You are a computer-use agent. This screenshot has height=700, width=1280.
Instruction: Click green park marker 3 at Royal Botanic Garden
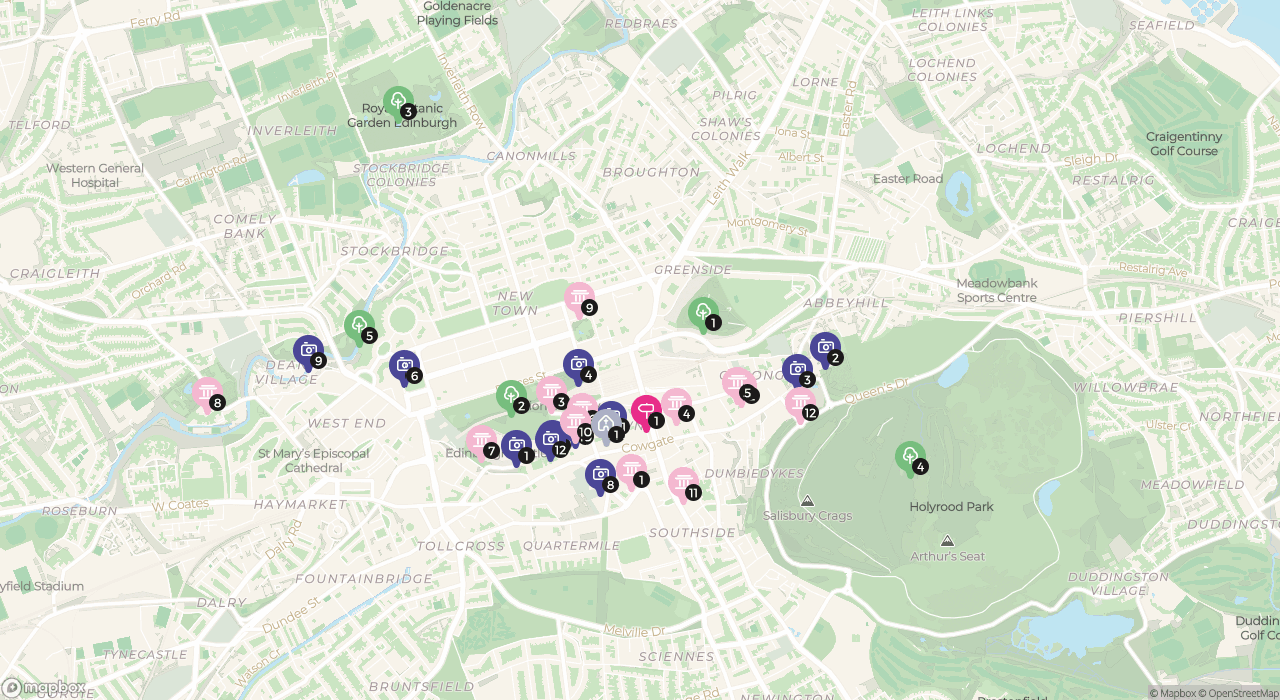point(398,101)
